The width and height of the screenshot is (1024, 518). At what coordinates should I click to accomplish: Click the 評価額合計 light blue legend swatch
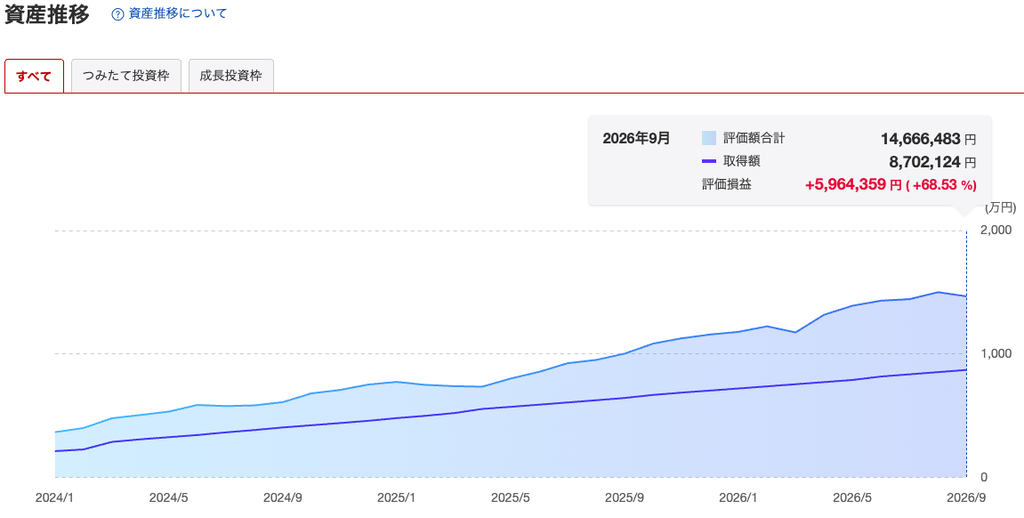coord(709,138)
